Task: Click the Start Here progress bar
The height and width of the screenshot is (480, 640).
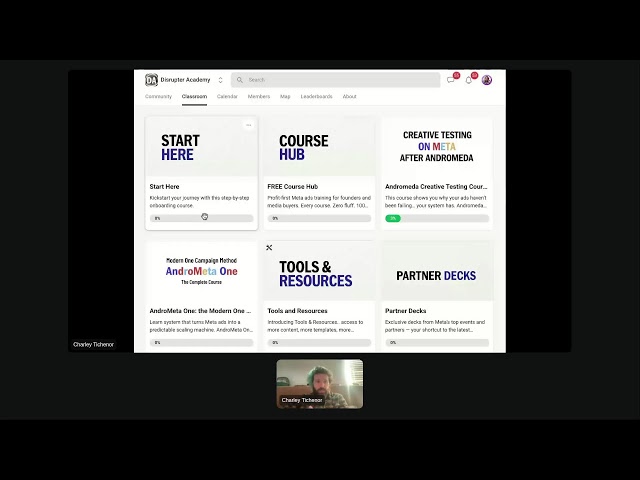Action: (202, 218)
